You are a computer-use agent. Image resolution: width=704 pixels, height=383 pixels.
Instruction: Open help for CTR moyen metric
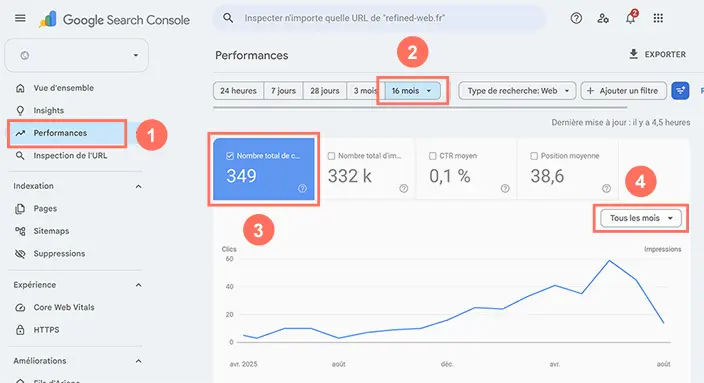505,189
